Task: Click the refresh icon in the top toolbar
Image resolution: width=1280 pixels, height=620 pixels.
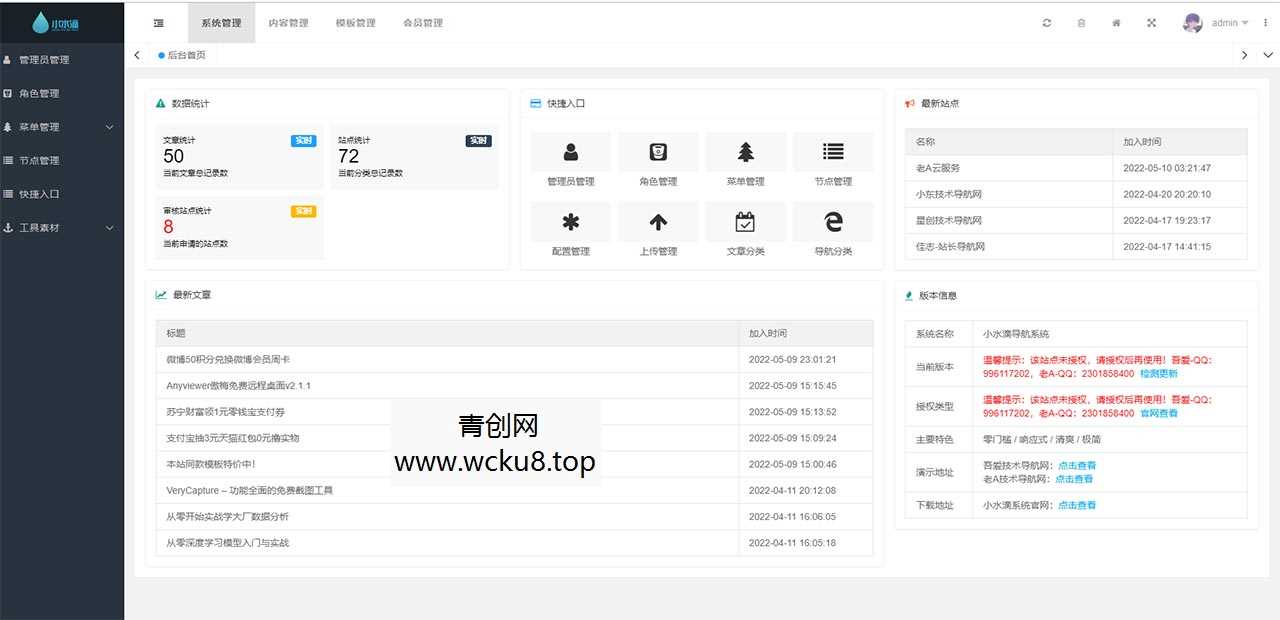Action: click(x=1046, y=21)
